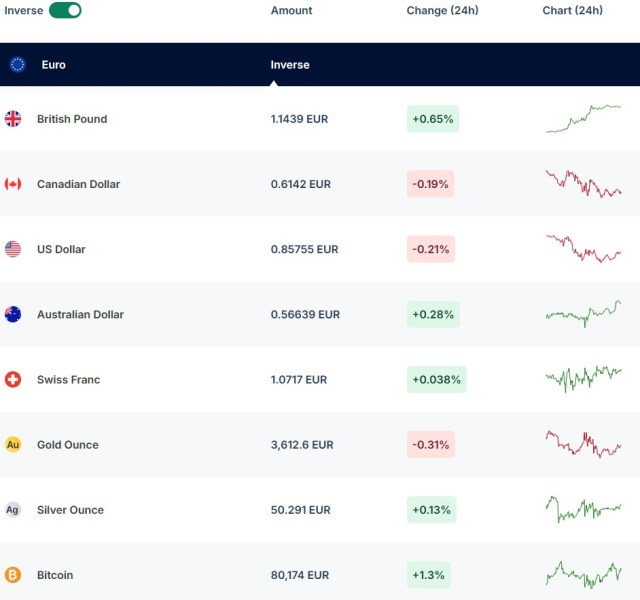Viewport: 640px width, 600px height.
Task: Open the Gold Ounce 24h chart
Action: point(583,444)
